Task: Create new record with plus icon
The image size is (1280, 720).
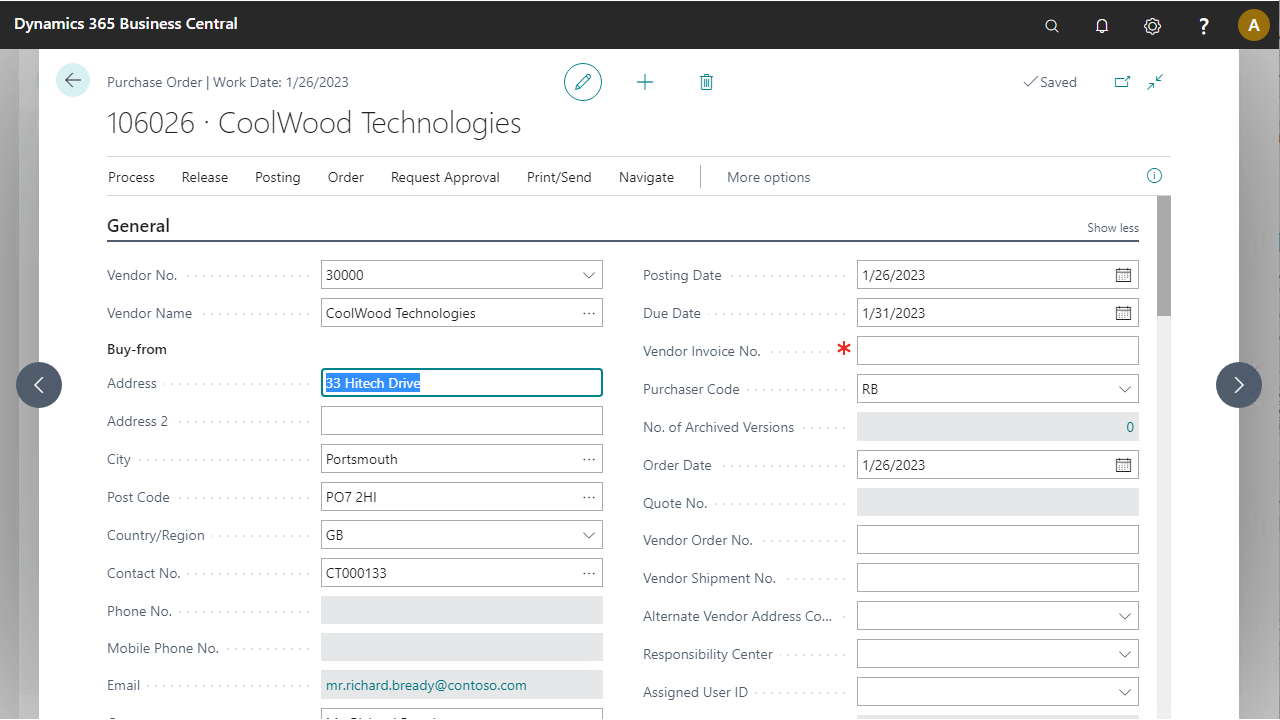Action: coord(645,82)
